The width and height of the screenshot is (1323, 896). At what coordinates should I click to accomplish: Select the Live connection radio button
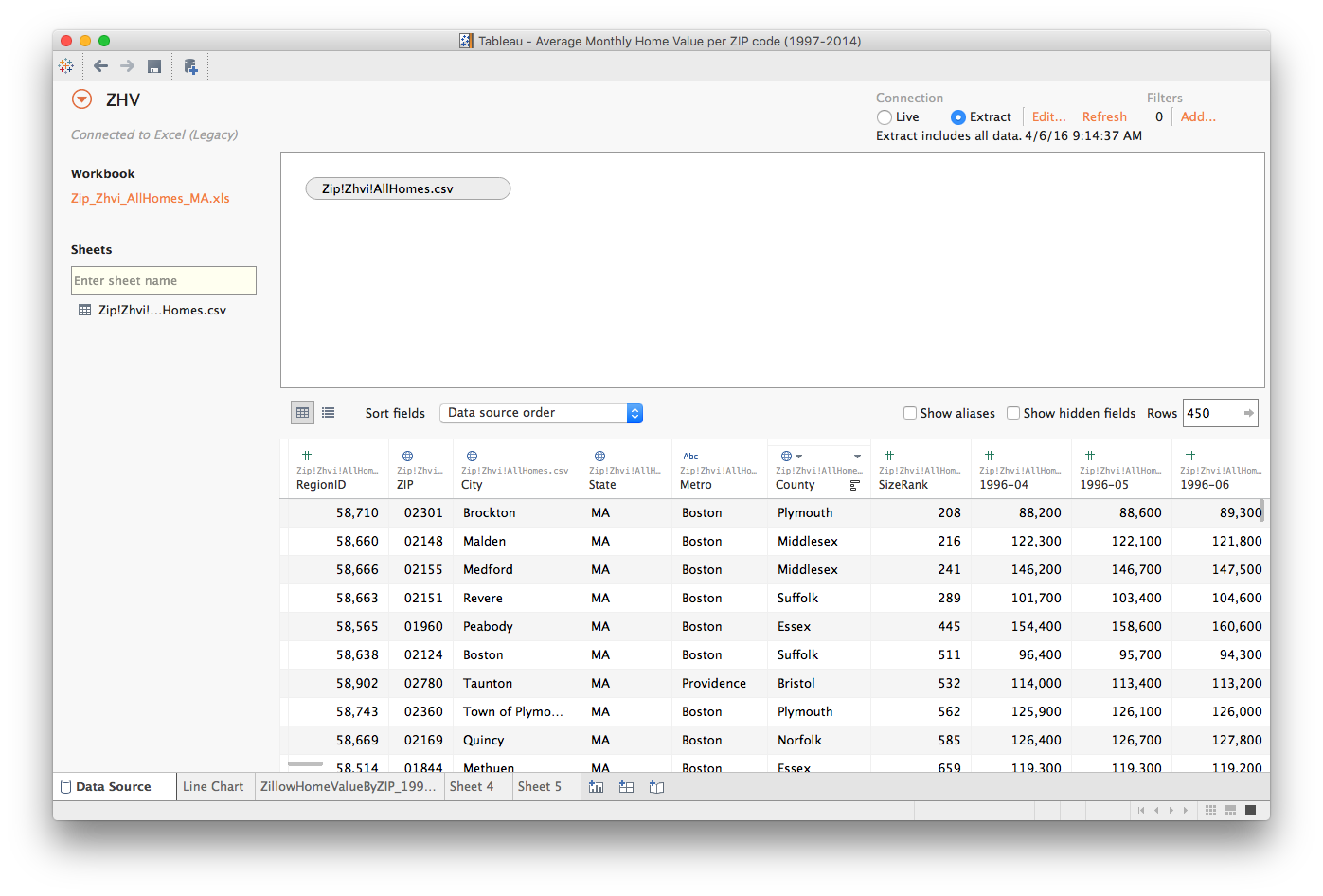(885, 117)
